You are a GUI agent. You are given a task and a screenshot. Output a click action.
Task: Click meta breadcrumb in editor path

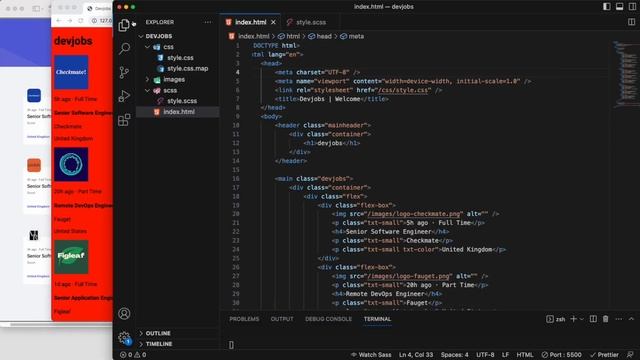tap(352, 36)
